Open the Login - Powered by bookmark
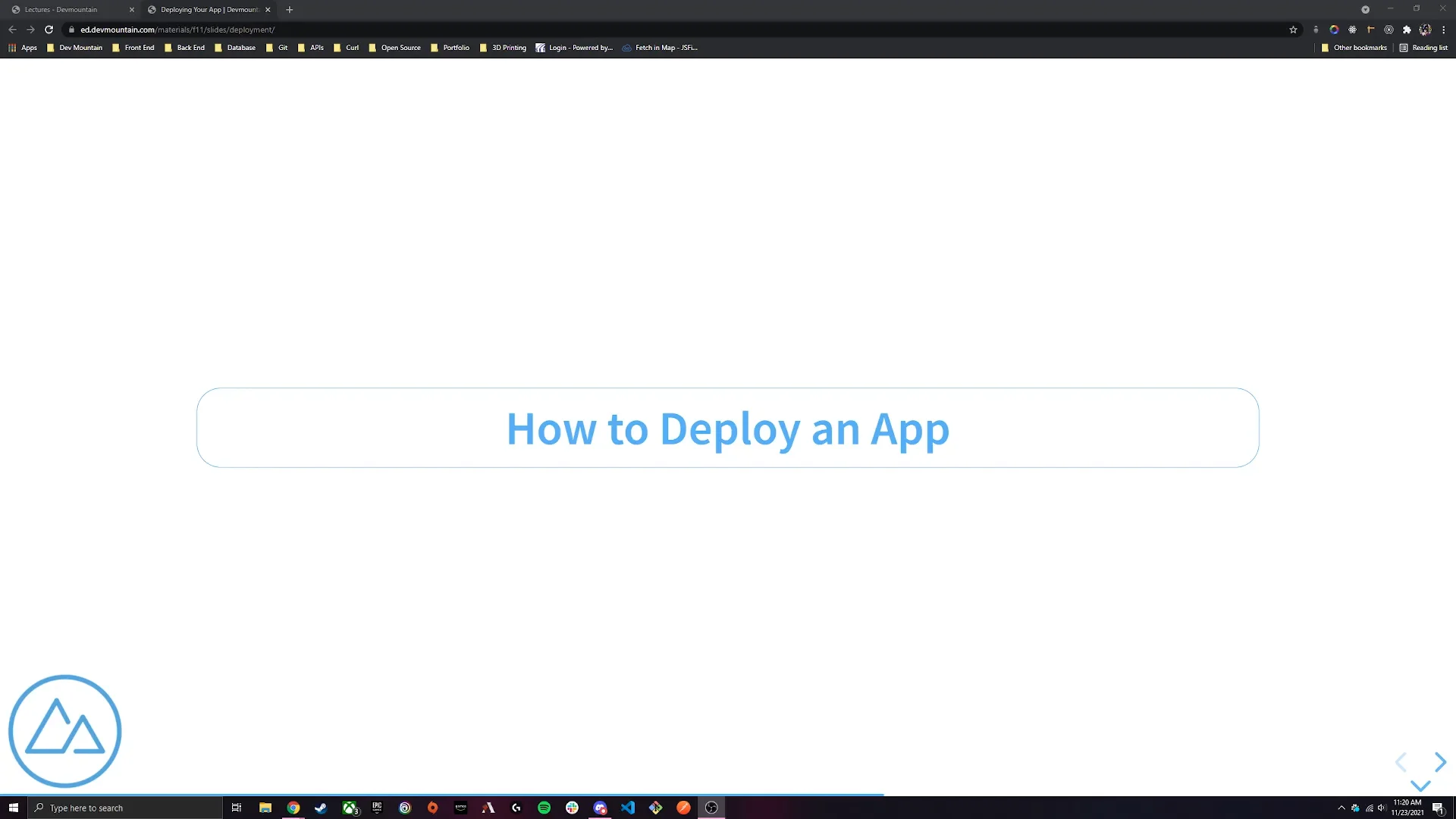The width and height of the screenshot is (1456, 819). point(574,48)
